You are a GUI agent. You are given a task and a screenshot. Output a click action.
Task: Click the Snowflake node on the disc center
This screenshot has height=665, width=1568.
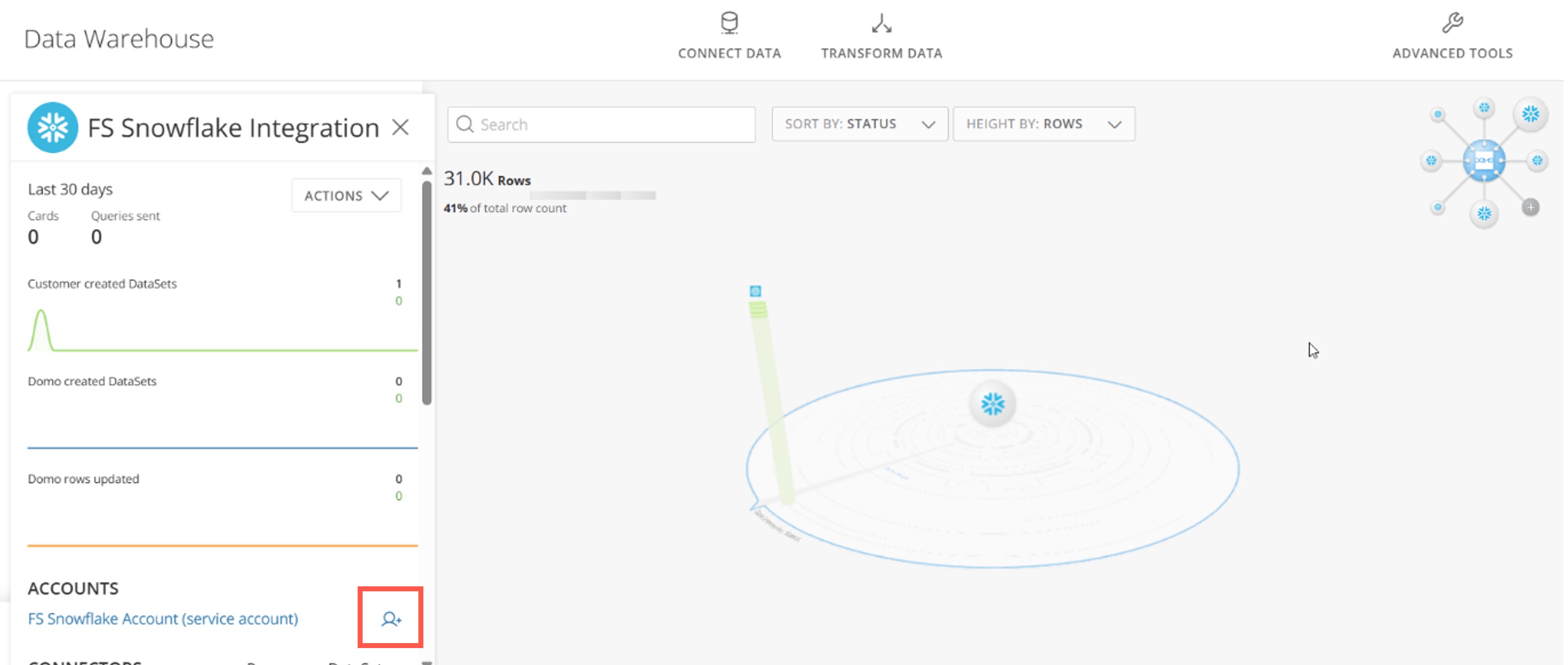pos(993,404)
